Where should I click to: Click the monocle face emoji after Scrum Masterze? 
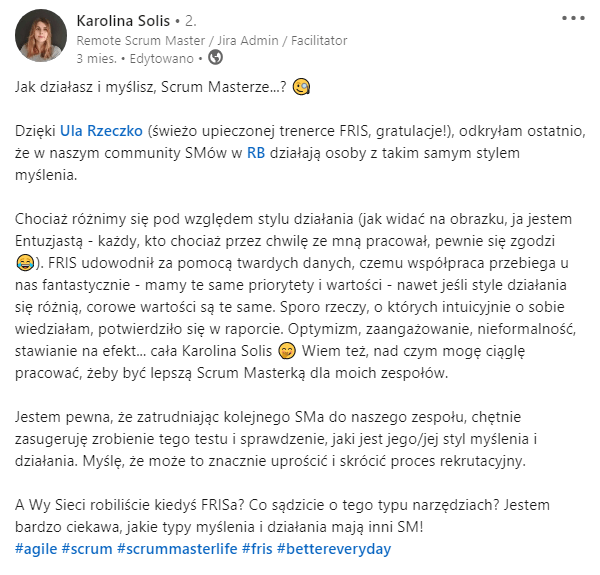point(301,87)
